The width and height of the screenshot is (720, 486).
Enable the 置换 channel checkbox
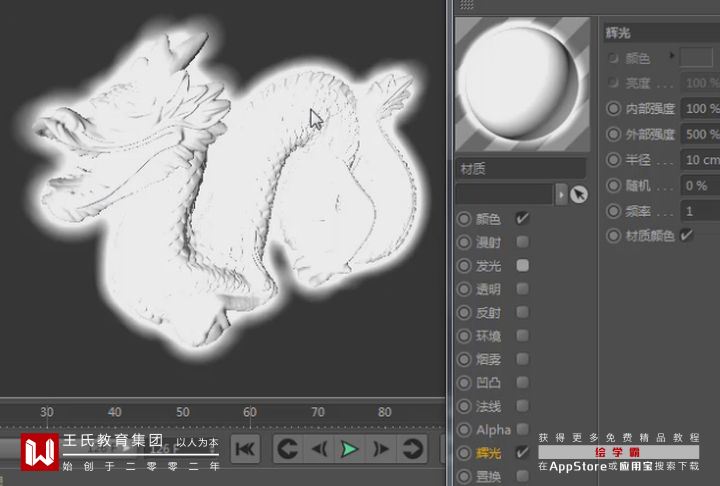pyautogui.click(x=522, y=476)
